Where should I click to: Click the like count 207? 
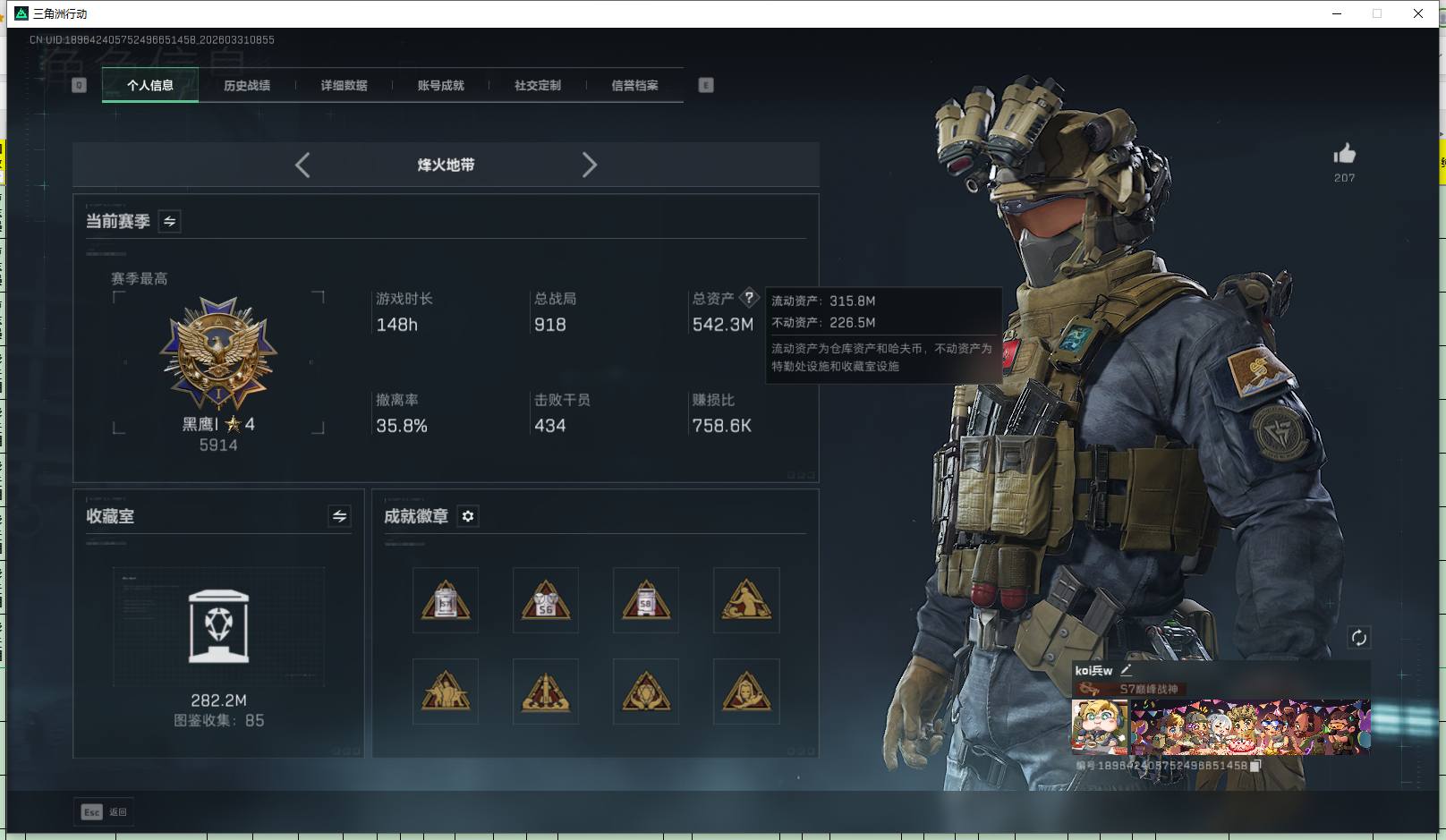point(1344,178)
